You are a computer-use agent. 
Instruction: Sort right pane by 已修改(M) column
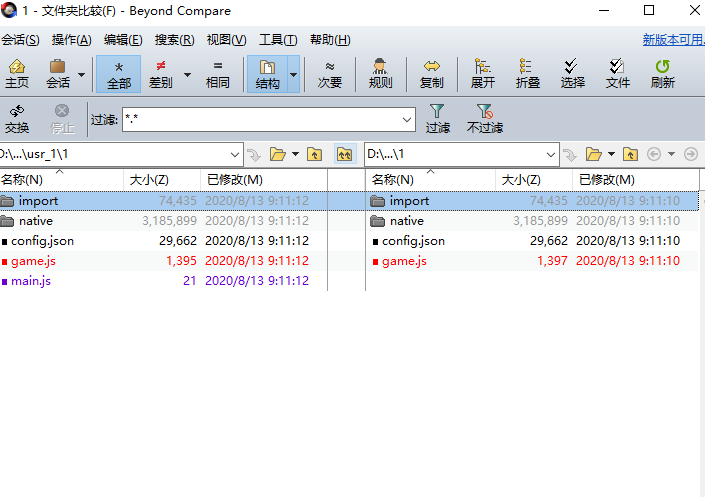pos(636,180)
